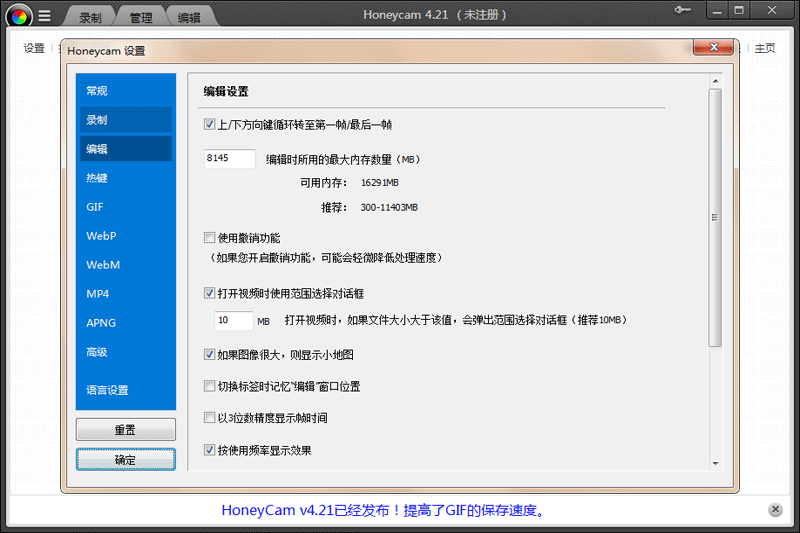The image size is (800, 533).
Task: Click scrollbar down arrow in settings panel
Action: pos(714,462)
